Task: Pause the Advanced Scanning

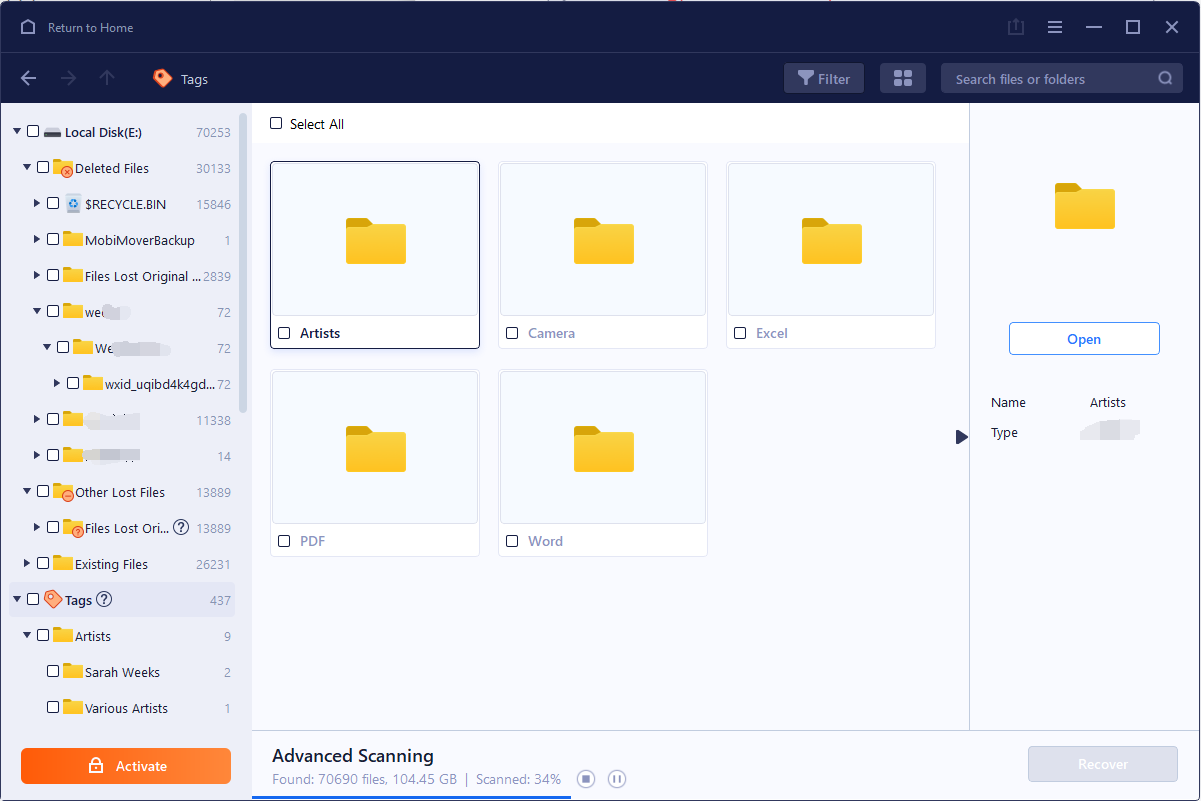Action: (x=617, y=779)
